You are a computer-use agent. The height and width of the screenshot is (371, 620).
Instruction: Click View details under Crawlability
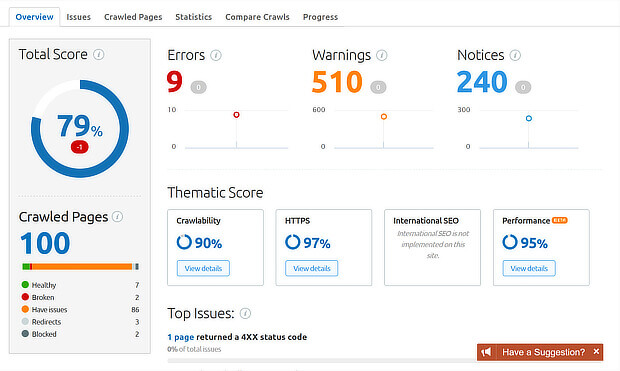203,268
